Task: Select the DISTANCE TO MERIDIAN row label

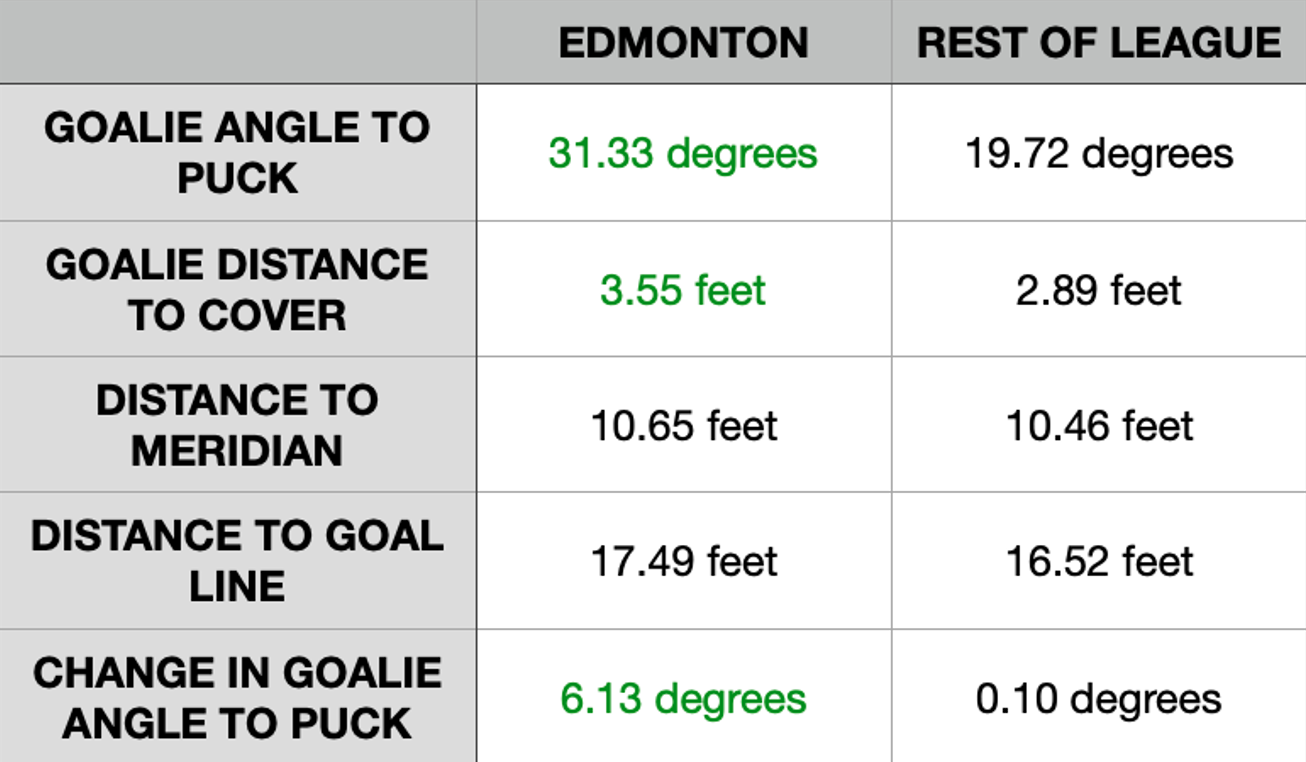Action: (238, 425)
